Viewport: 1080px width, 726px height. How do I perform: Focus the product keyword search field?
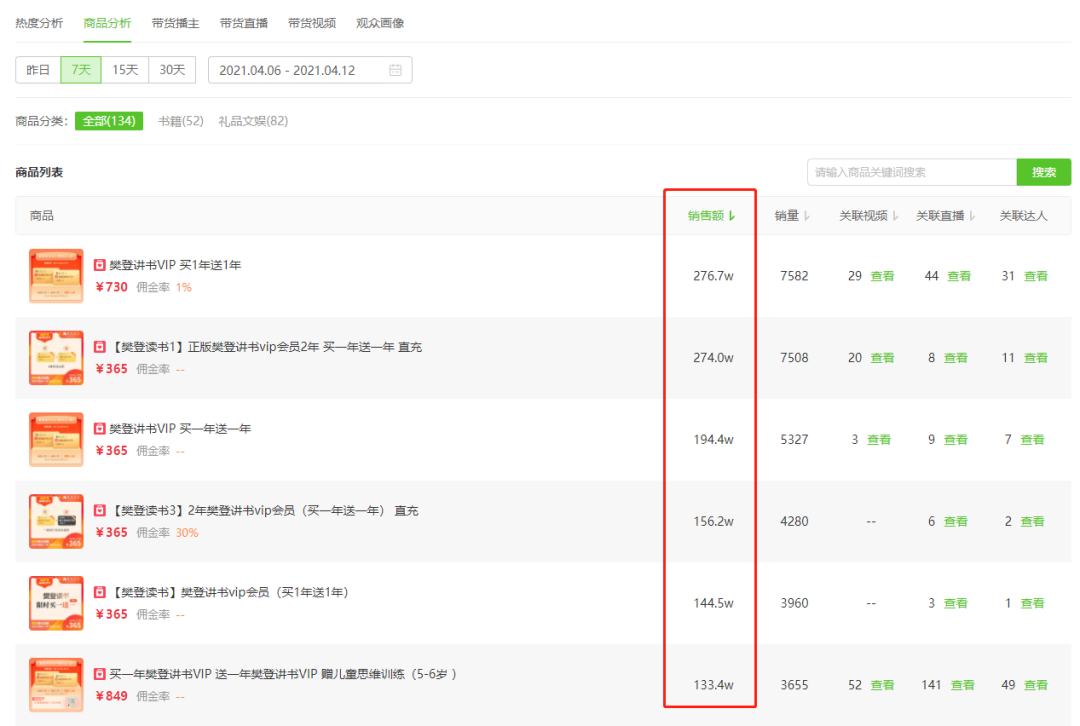click(x=911, y=172)
